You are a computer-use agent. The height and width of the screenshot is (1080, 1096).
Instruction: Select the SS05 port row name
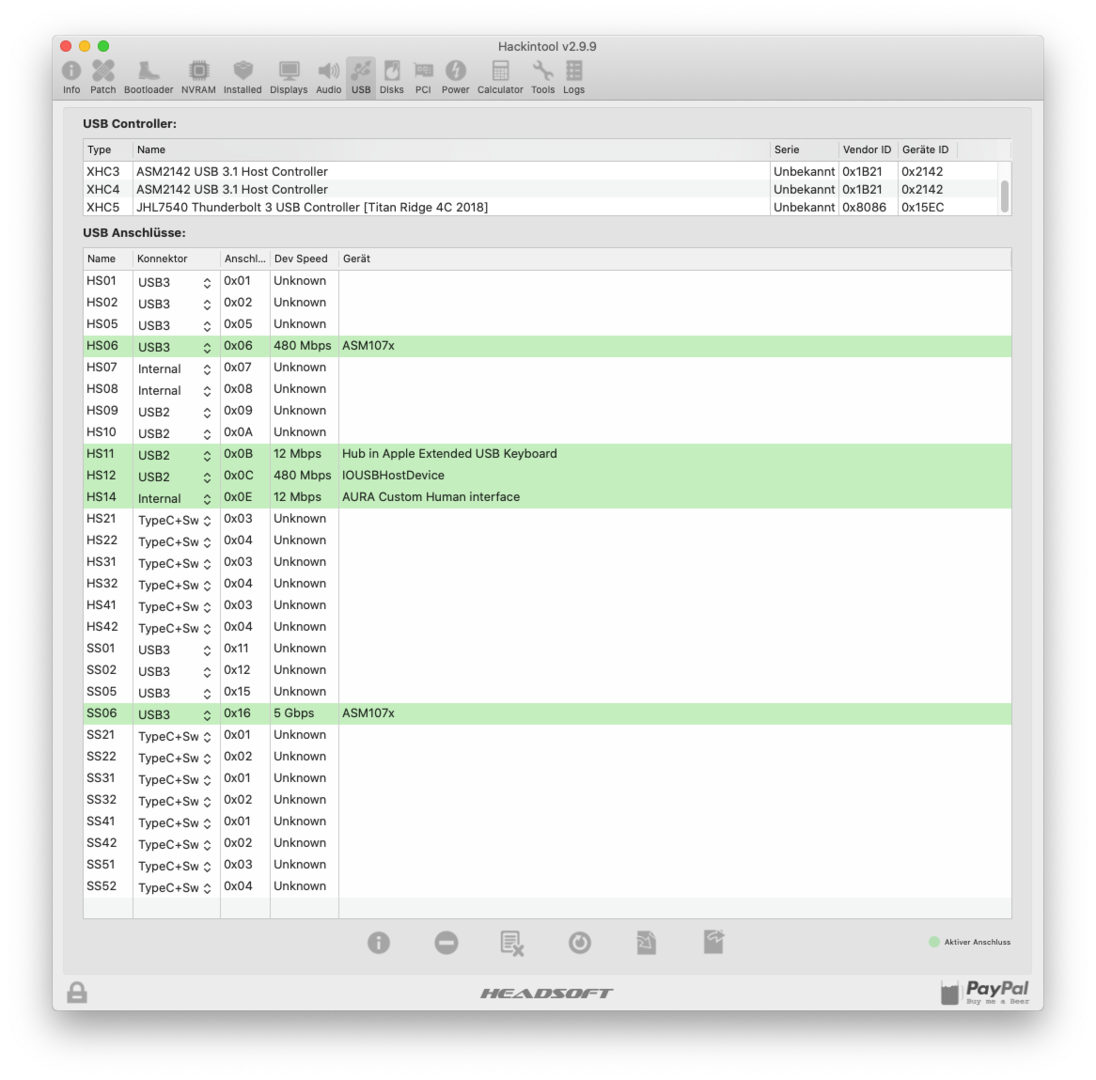coord(102,691)
